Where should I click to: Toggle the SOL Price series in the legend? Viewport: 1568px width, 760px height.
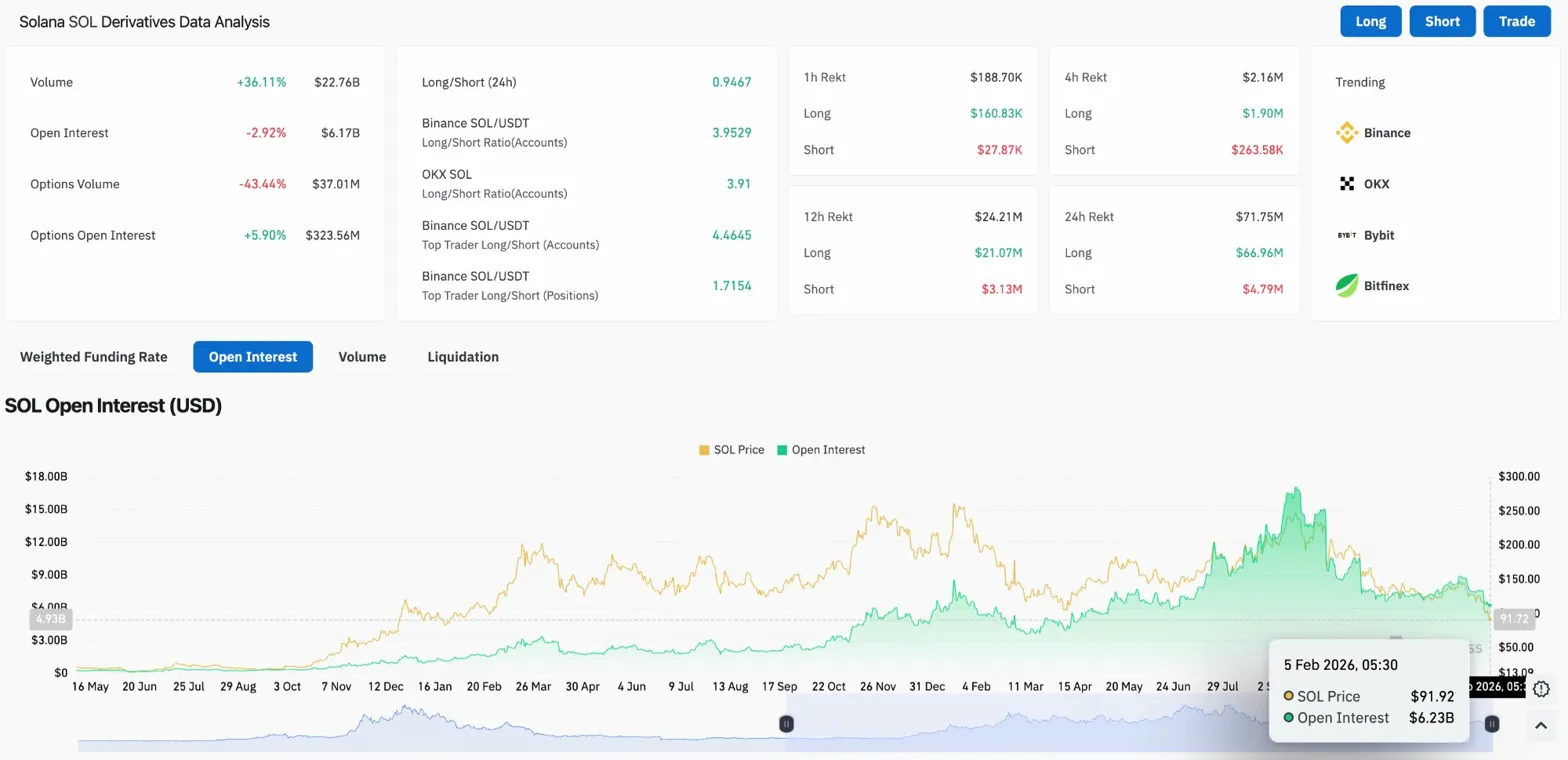[x=731, y=450]
